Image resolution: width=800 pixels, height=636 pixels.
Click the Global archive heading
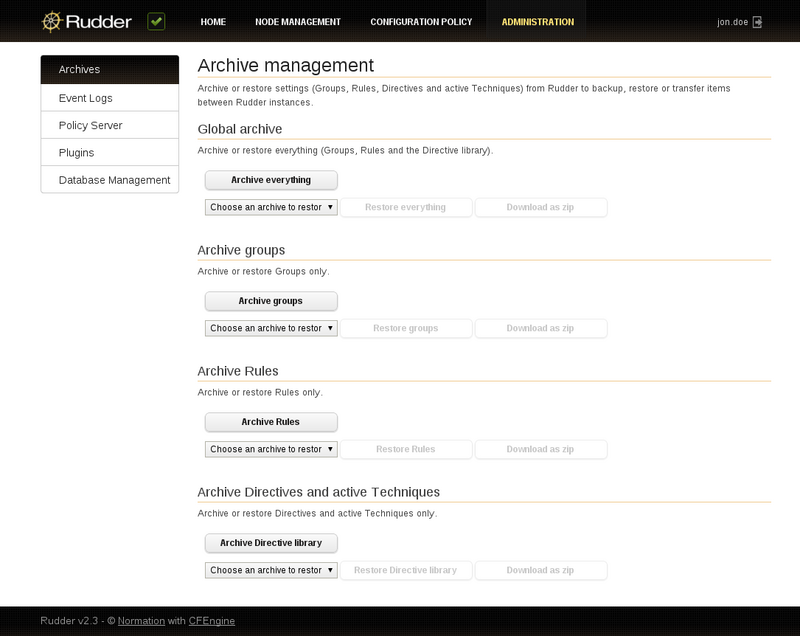pos(240,129)
